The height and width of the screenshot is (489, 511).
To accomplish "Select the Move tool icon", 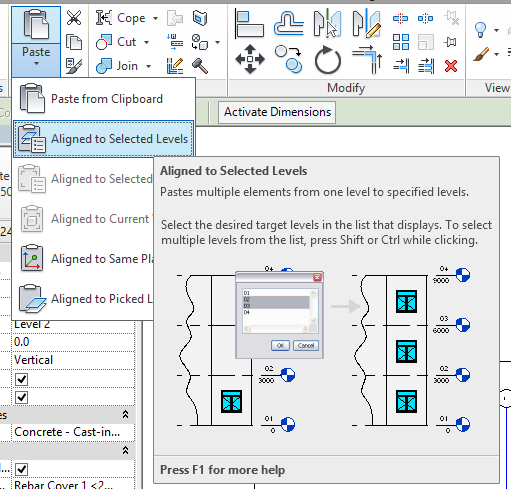I will [x=250, y=59].
